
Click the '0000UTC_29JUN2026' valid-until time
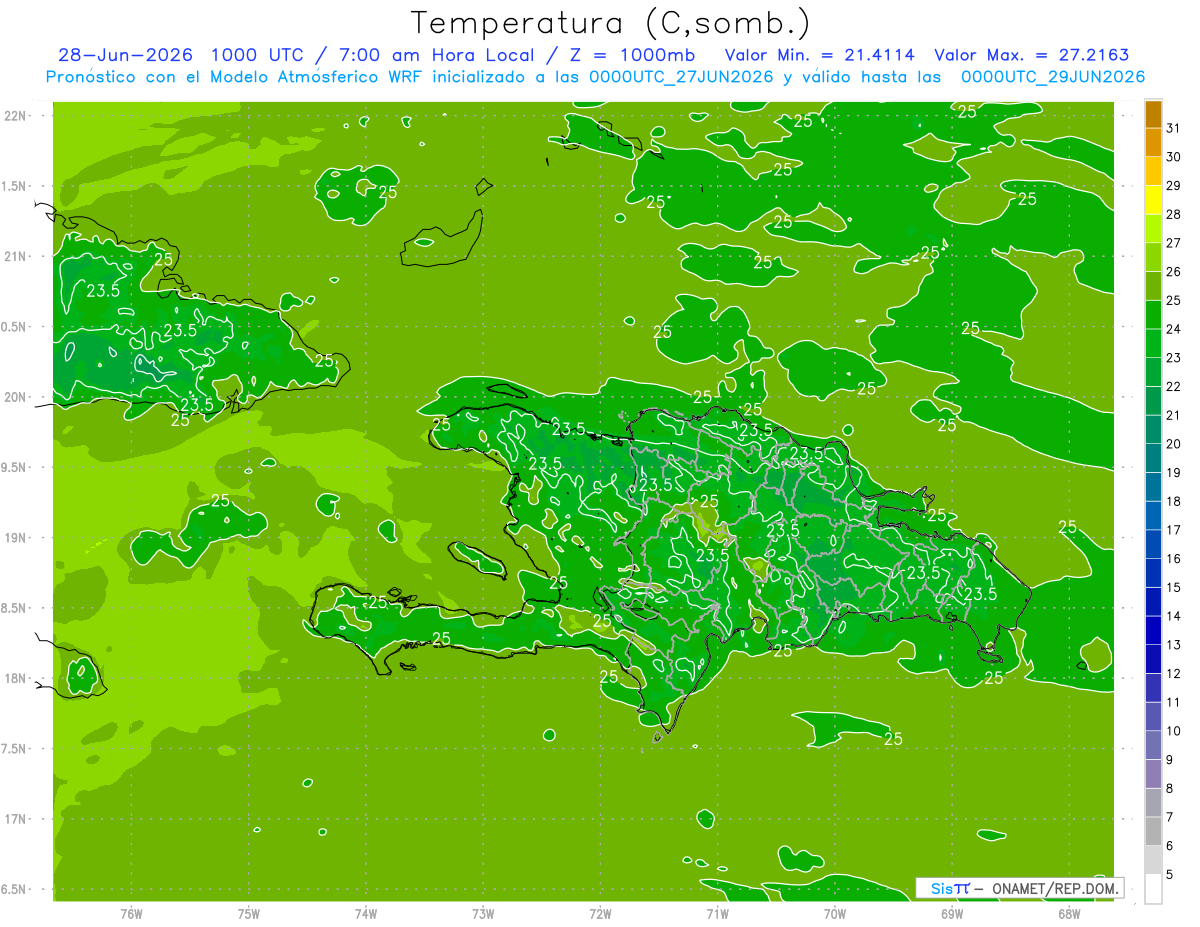point(1052,77)
